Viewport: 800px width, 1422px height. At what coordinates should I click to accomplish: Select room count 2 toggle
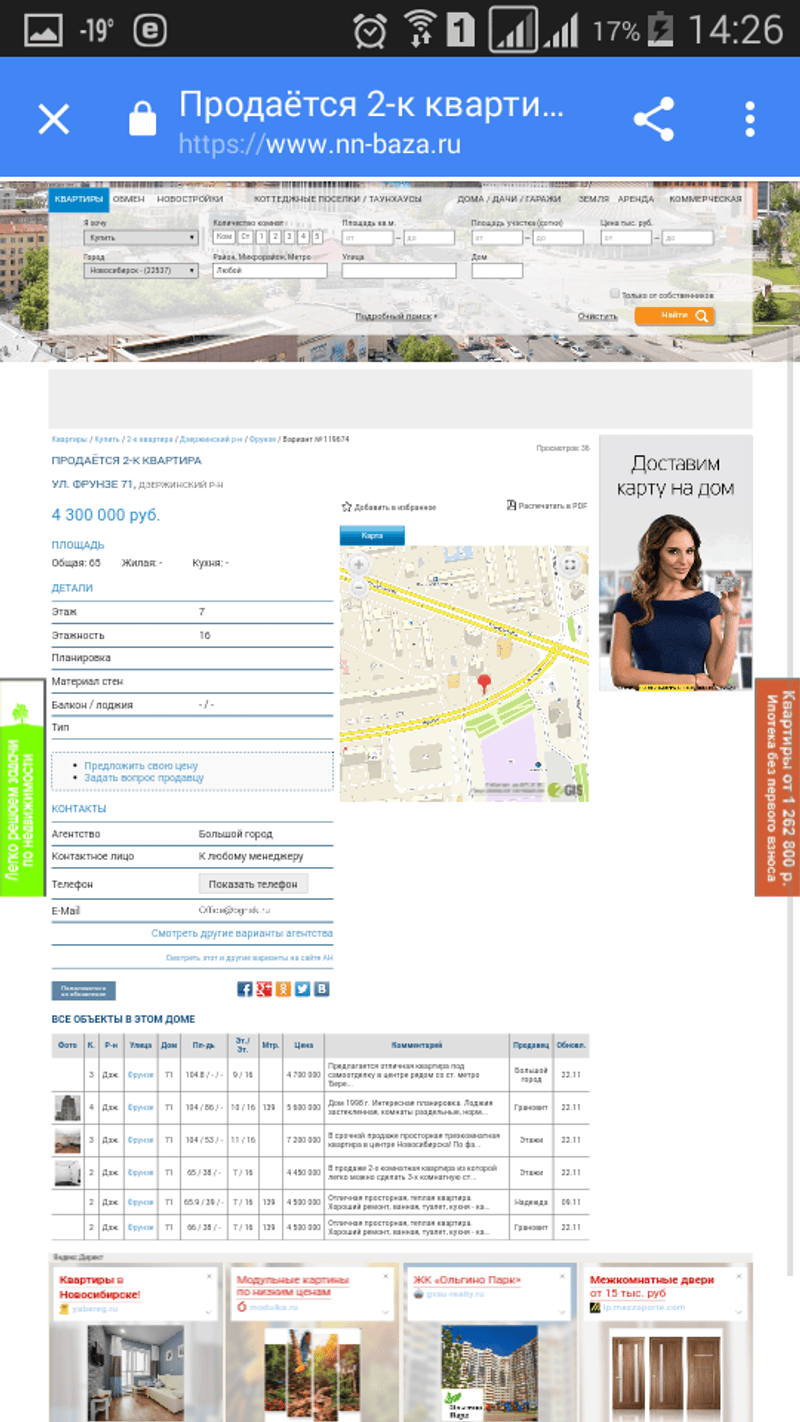(275, 238)
